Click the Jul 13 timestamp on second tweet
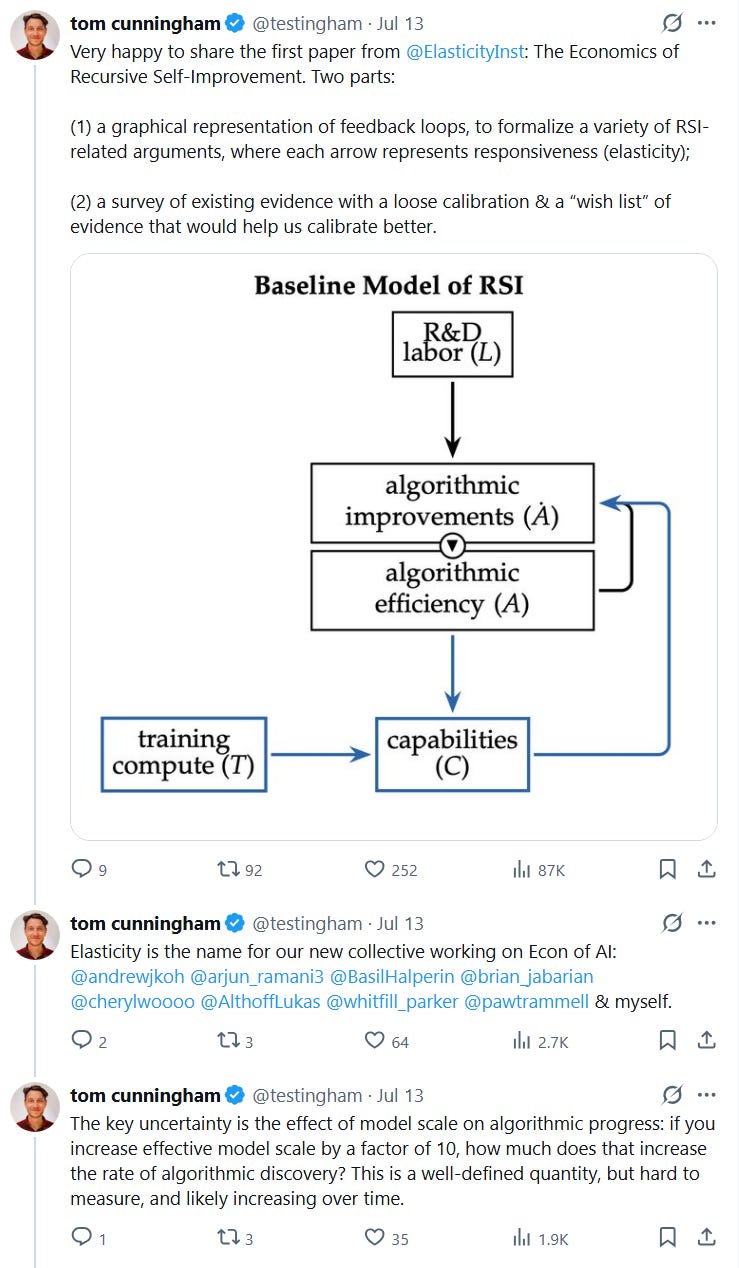This screenshot has height=1268, width=739. [400, 923]
